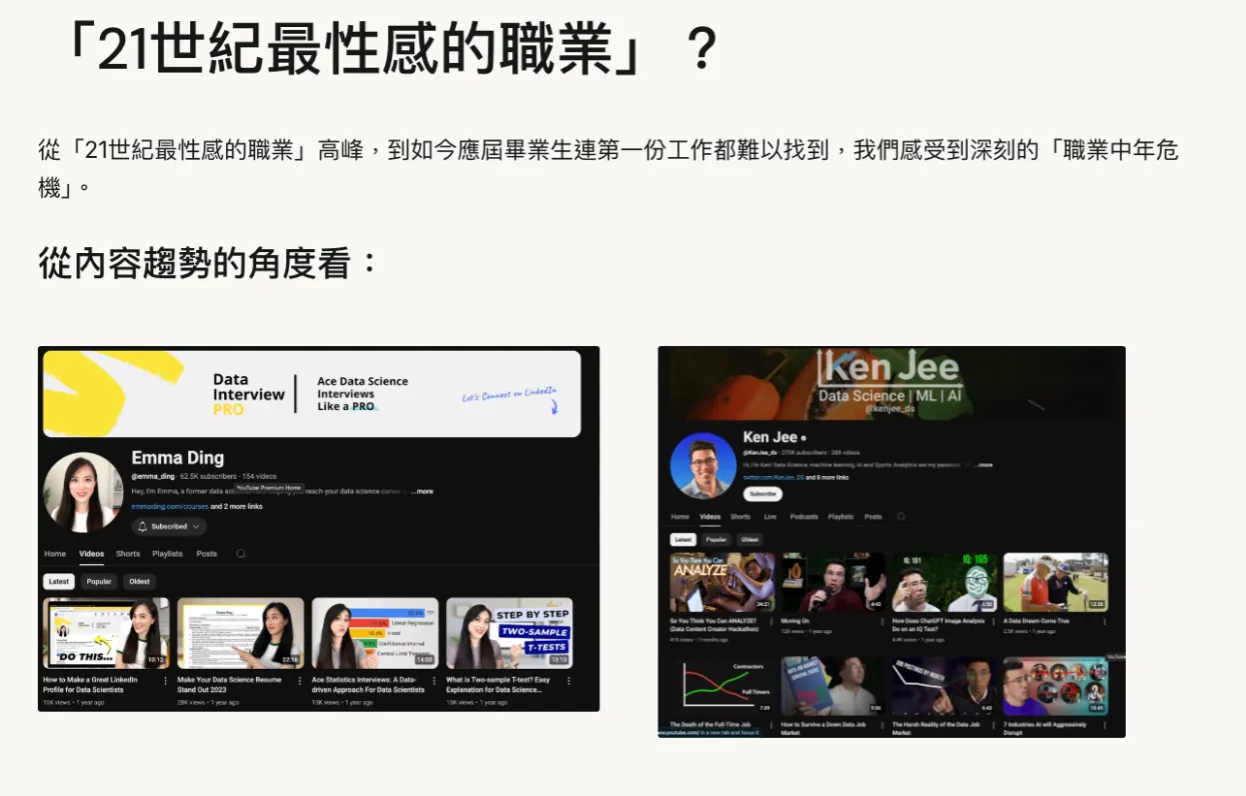Click 'The Harsh Reality of the Data Job Market' title
The width and height of the screenshot is (1246, 796).
point(934,729)
